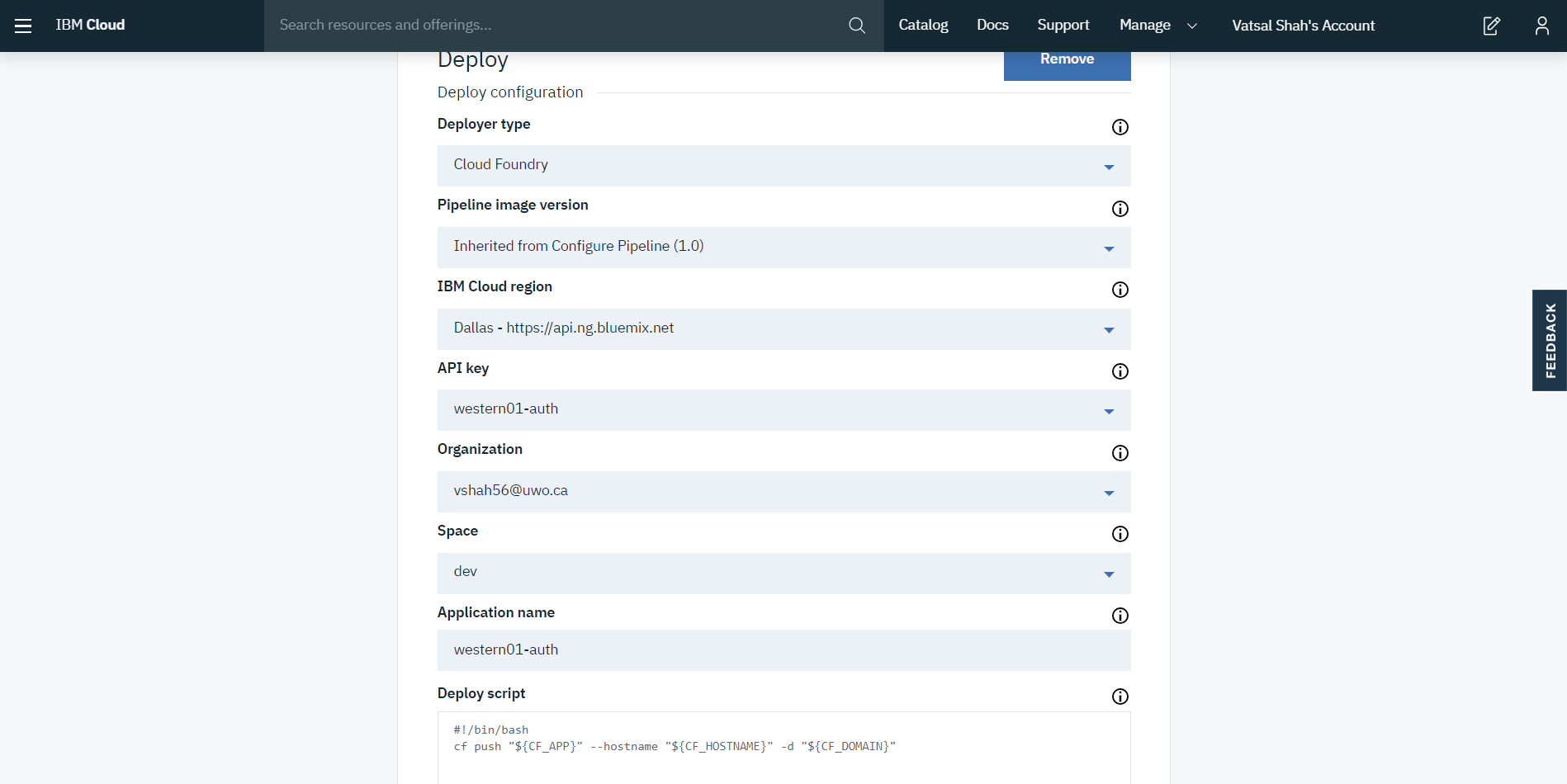Open the Organization vshah56@uwo.ca dropdown
Image resolution: width=1567 pixels, height=784 pixels.
point(783,492)
